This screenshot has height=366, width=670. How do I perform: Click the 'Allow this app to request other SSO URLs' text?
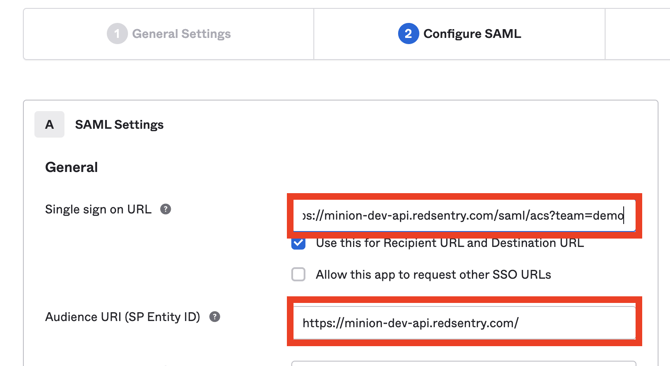point(433,275)
